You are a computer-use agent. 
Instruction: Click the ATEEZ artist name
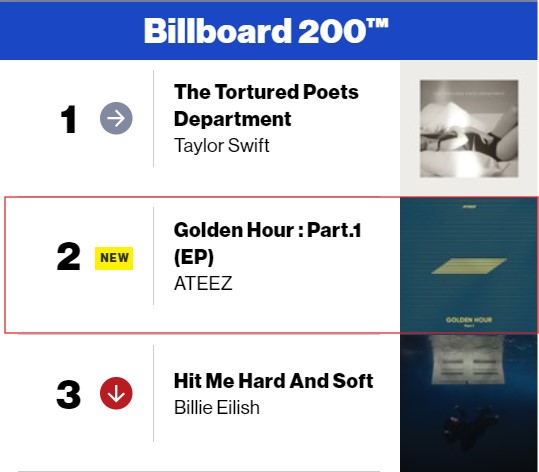click(x=203, y=284)
